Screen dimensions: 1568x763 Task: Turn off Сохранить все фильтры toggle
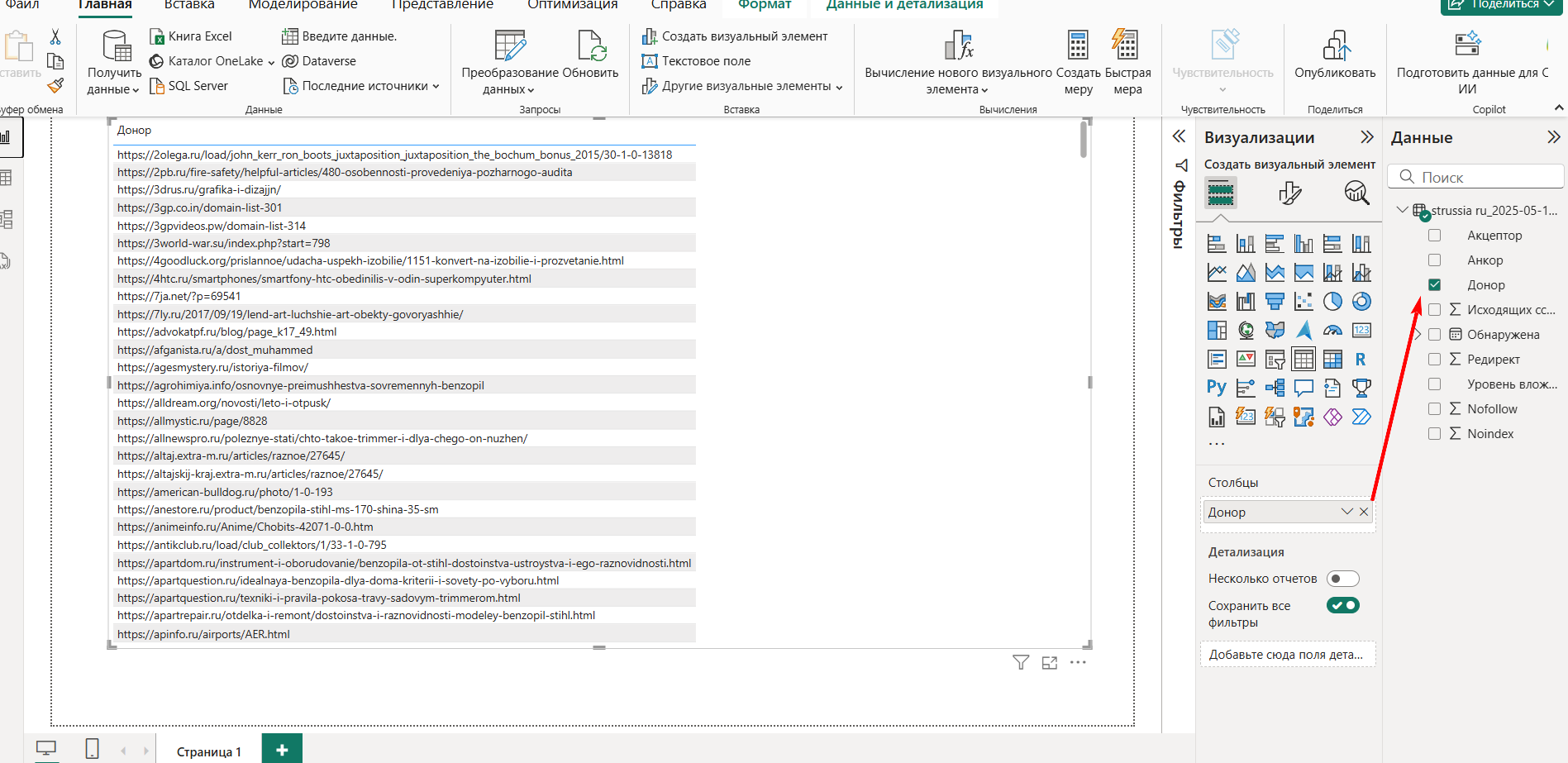pos(1342,605)
